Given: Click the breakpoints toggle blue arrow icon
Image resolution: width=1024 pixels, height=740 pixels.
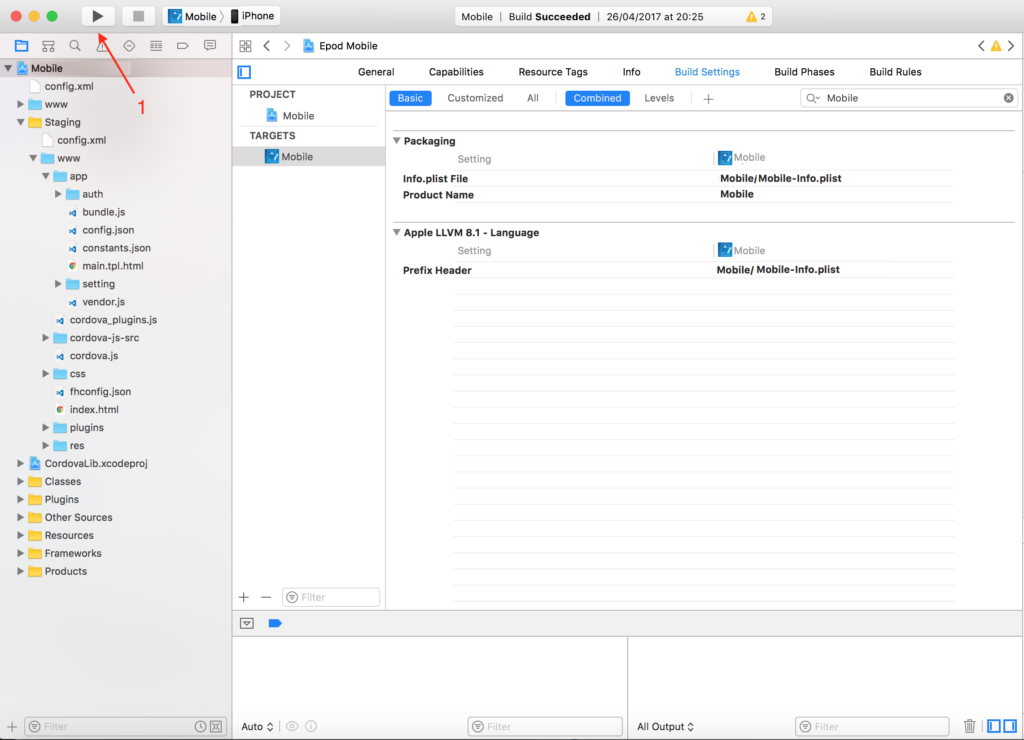Looking at the screenshot, I should 275,623.
